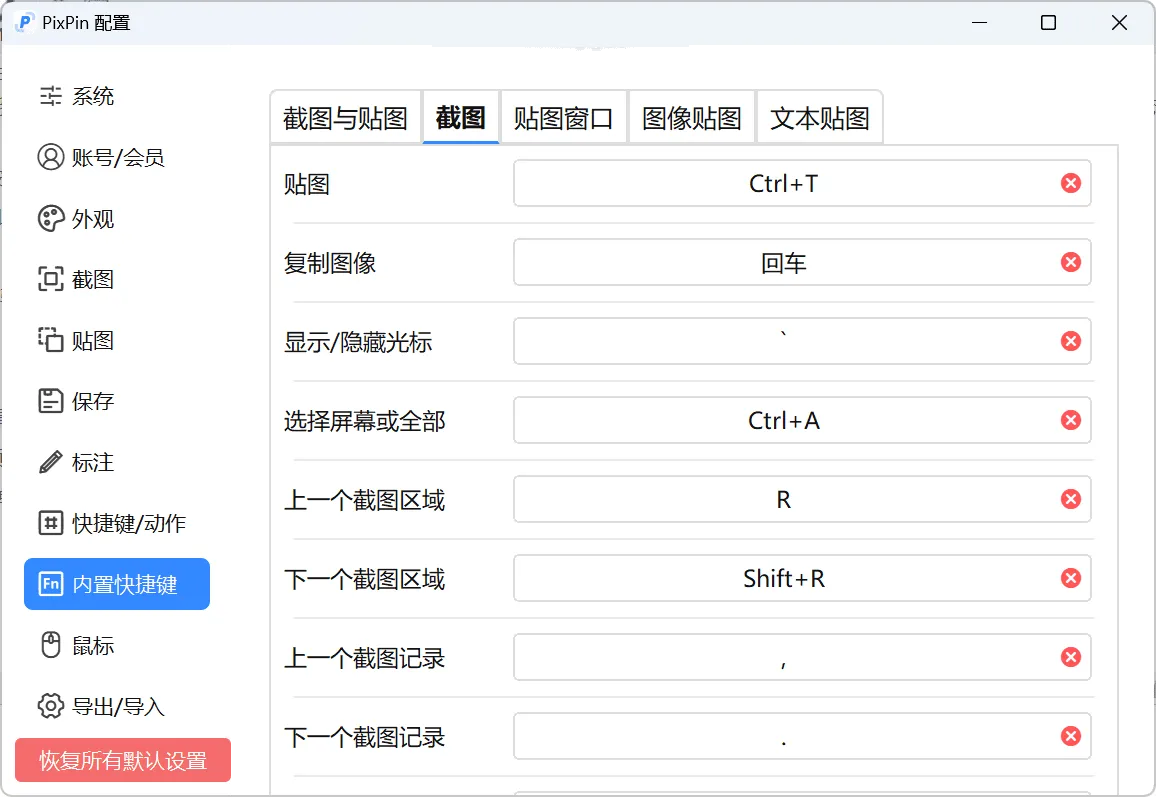Open the 鼠标 mouse settings
The width and height of the screenshot is (1156, 797).
[x=90, y=645]
